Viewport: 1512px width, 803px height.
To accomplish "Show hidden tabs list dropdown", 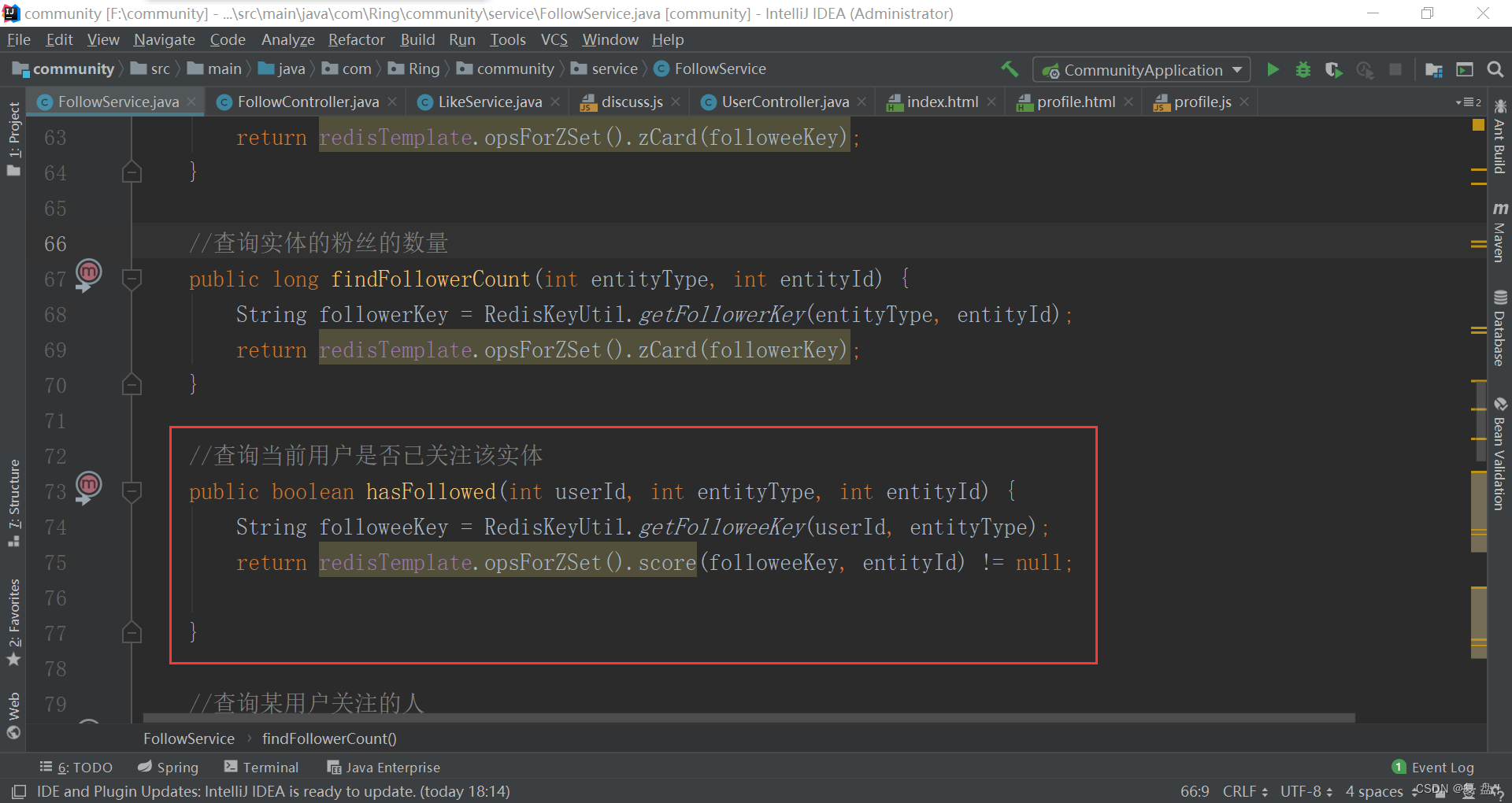I will 1468,102.
